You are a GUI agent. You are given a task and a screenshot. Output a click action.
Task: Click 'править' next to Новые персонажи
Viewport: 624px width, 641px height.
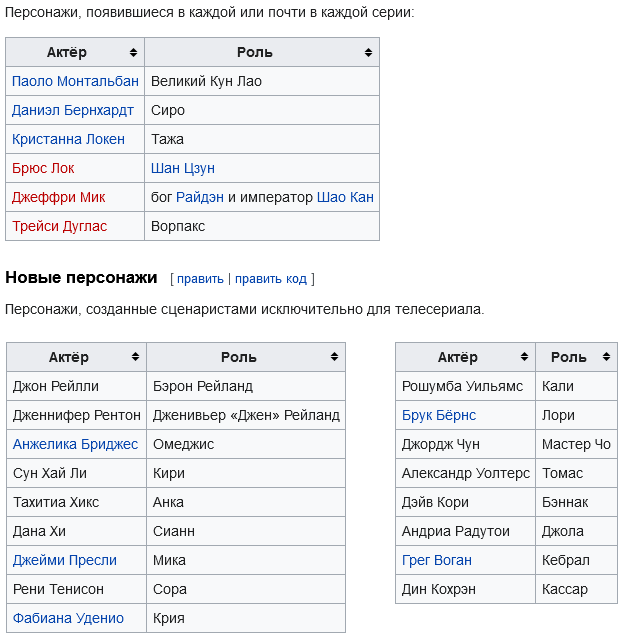(200, 279)
